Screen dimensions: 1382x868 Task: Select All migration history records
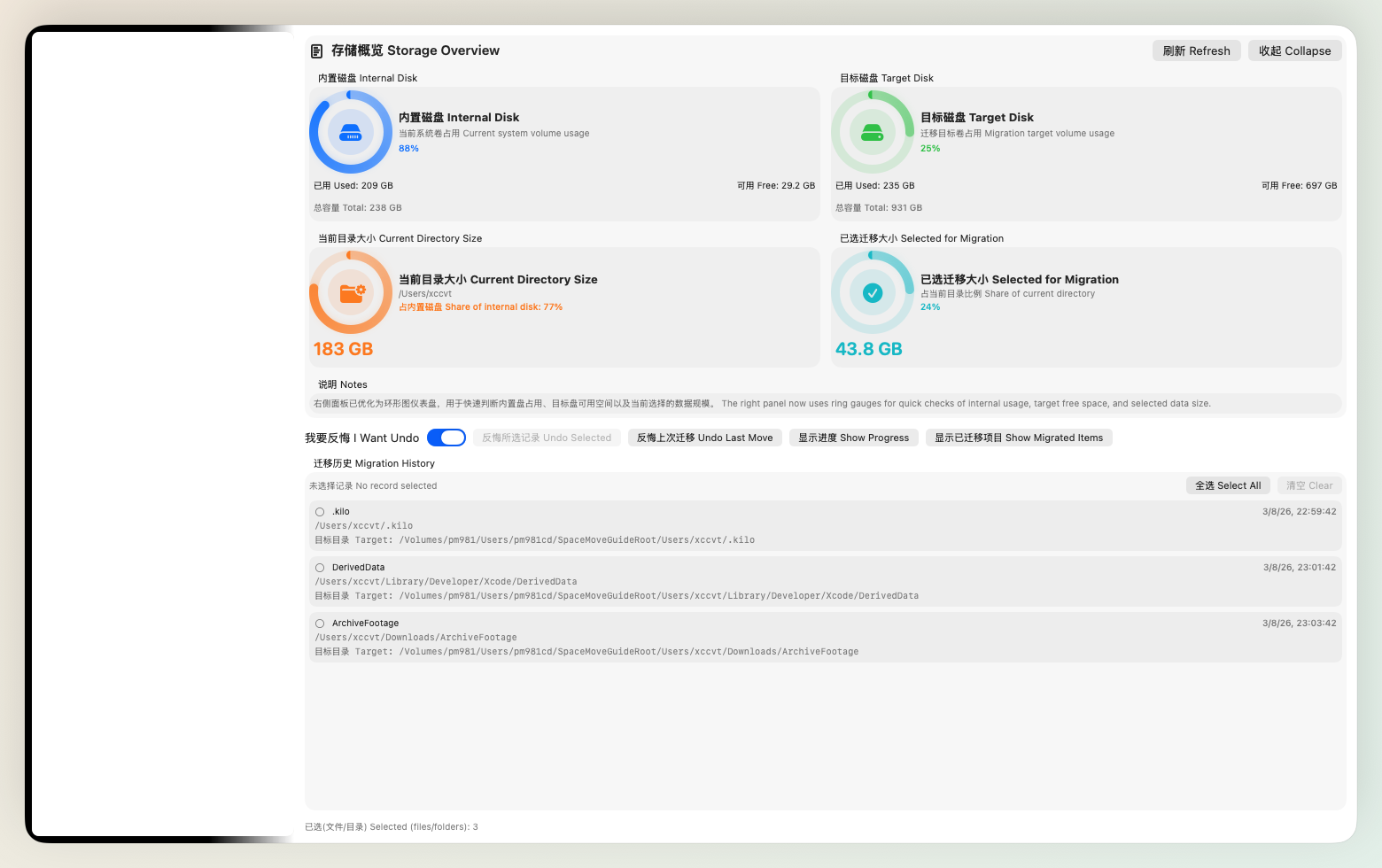1228,485
